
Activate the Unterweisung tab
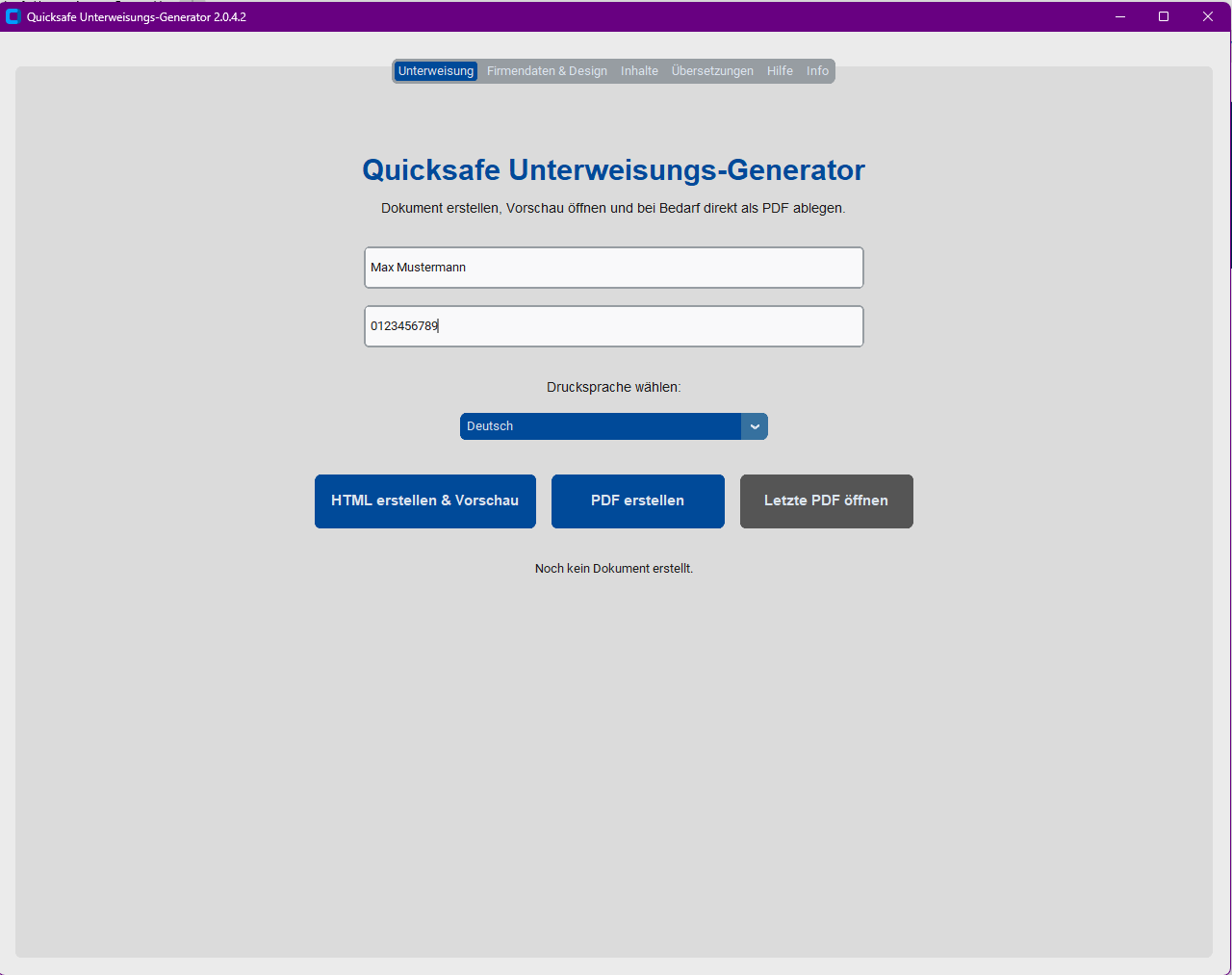tap(435, 70)
